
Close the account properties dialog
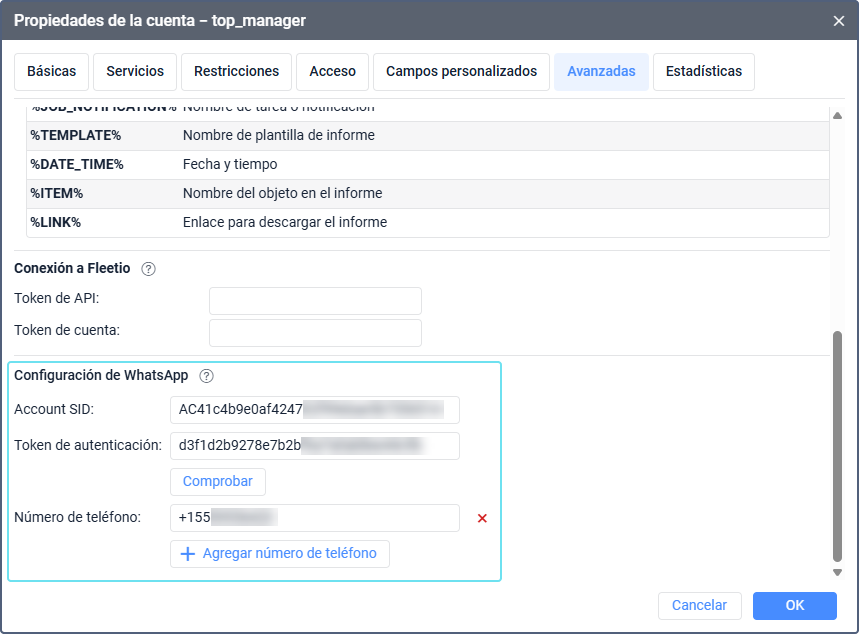[x=838, y=20]
